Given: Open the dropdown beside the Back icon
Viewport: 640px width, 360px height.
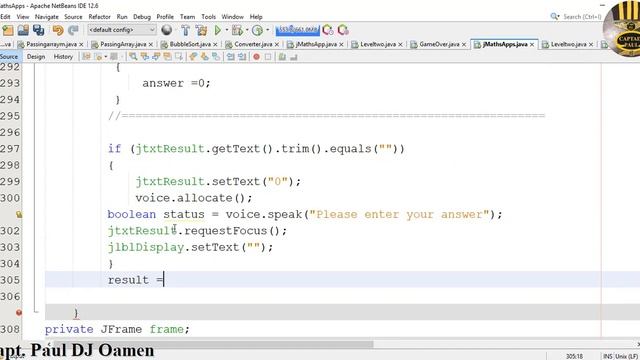Looking at the screenshot, I should [106, 57].
